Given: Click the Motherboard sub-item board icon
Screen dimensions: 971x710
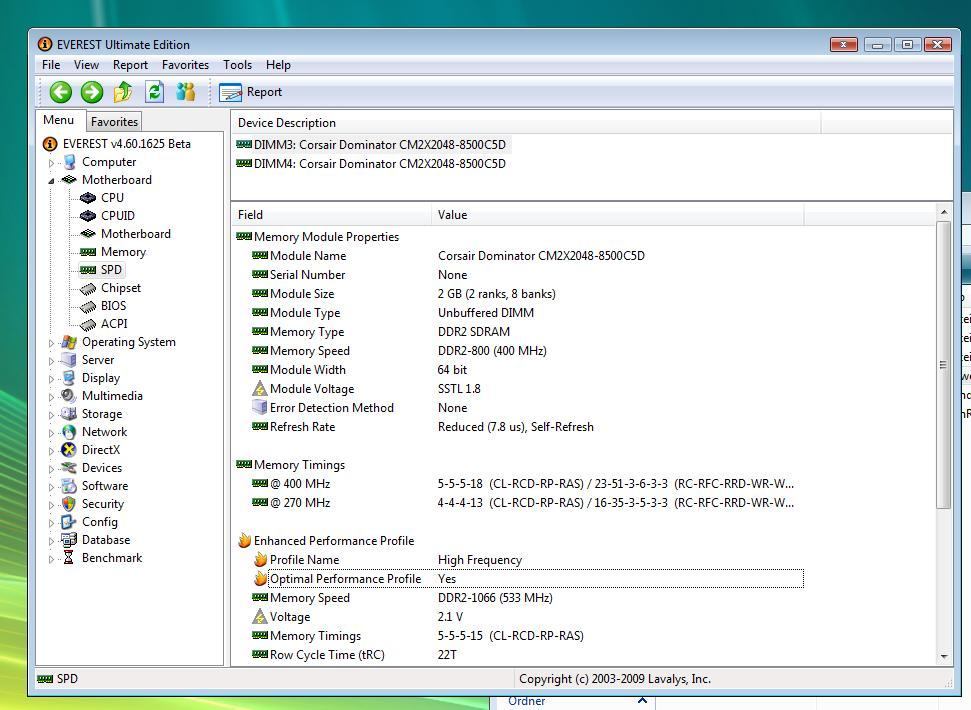Looking at the screenshot, I should 88,234.
